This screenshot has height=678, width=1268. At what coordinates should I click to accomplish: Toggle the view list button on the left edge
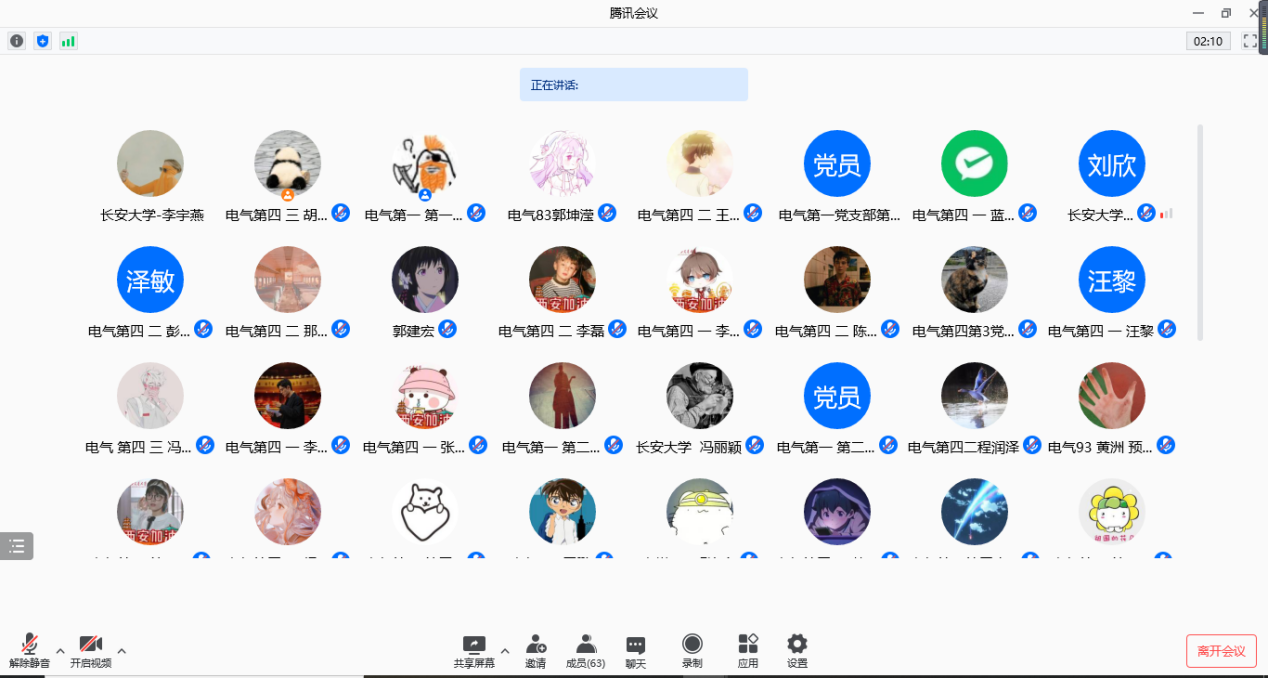(17, 546)
